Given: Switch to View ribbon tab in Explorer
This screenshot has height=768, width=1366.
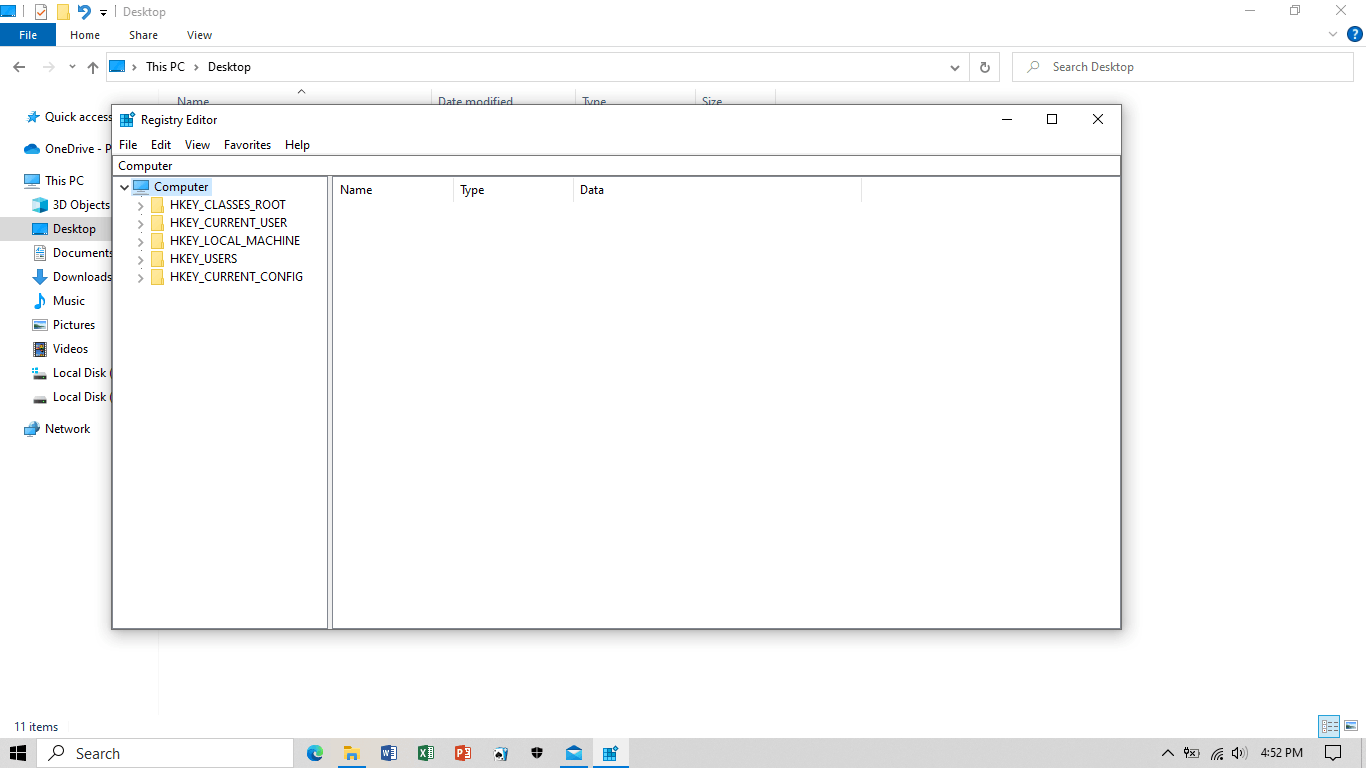Looking at the screenshot, I should pyautogui.click(x=200, y=35).
